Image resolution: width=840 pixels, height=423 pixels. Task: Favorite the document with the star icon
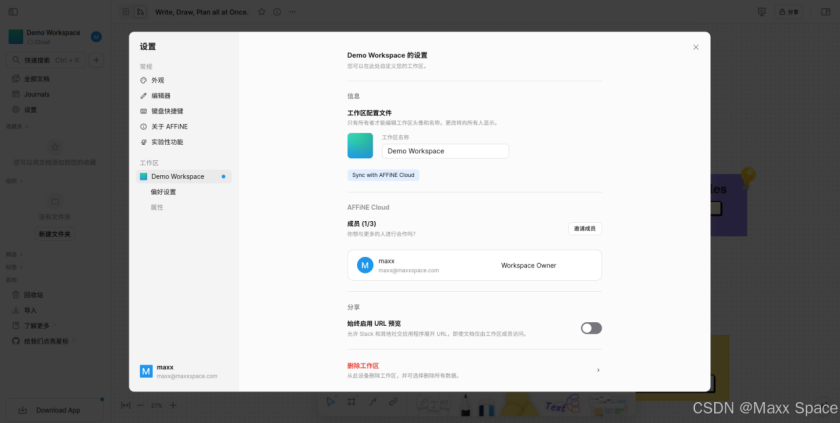coord(261,12)
